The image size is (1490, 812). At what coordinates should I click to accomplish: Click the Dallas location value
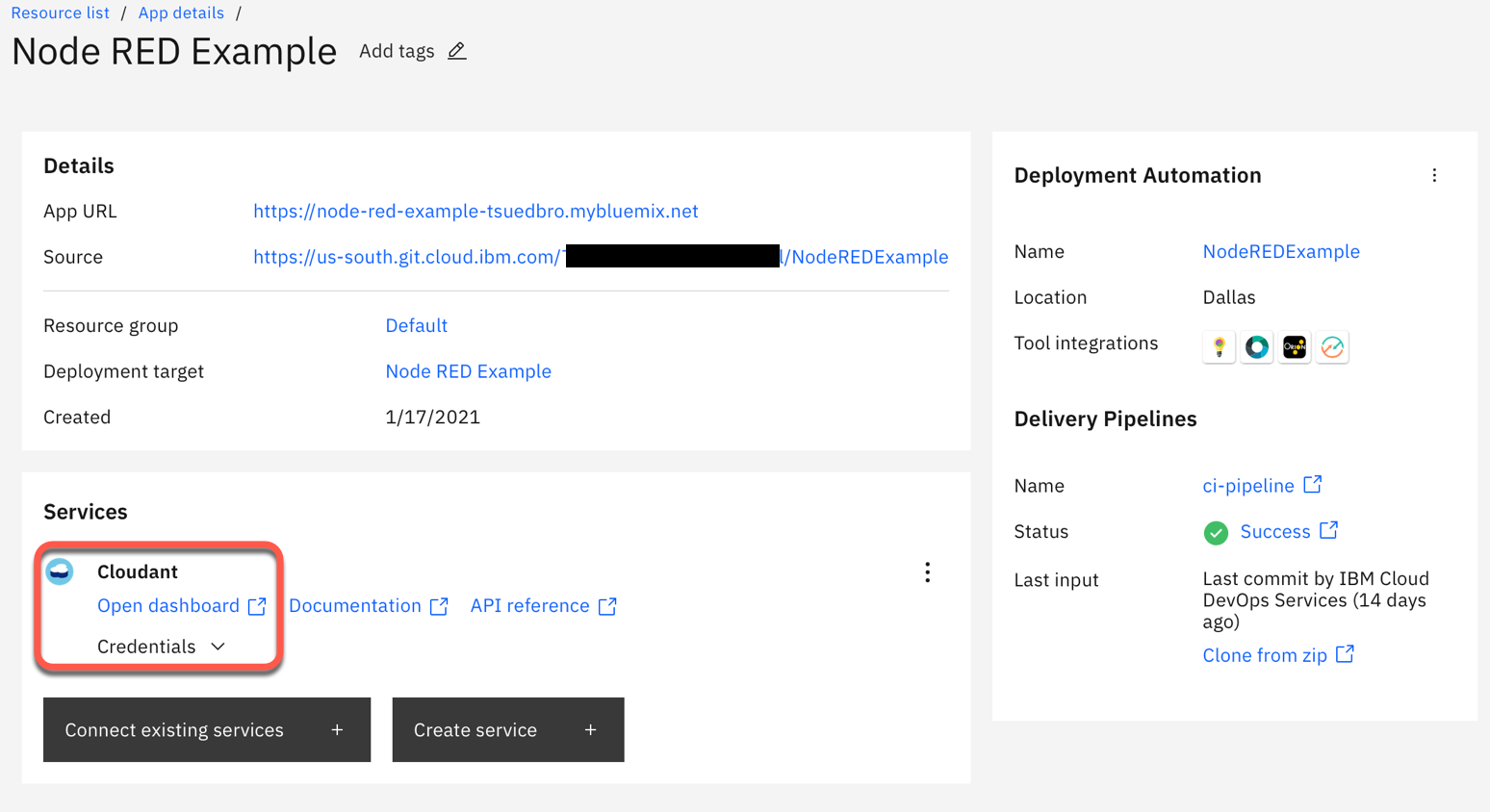[x=1229, y=297]
